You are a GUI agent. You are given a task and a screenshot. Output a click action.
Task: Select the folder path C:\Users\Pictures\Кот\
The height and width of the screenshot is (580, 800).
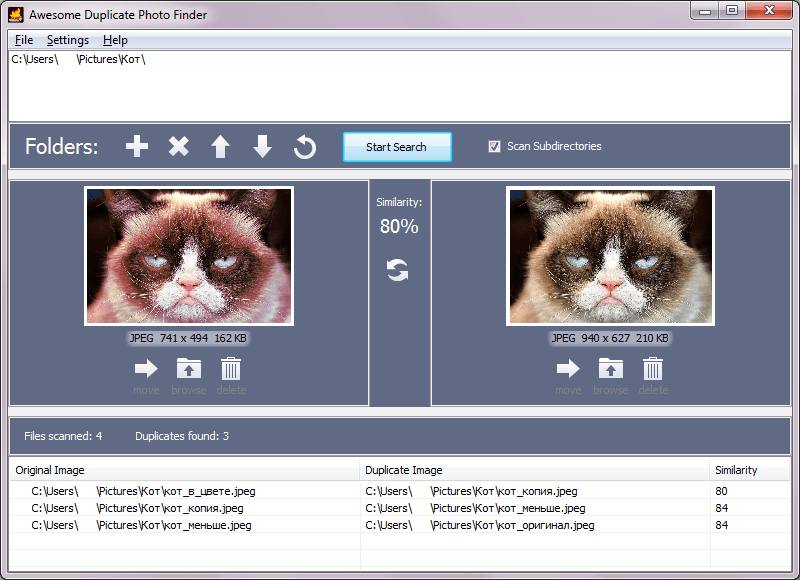coord(79,59)
